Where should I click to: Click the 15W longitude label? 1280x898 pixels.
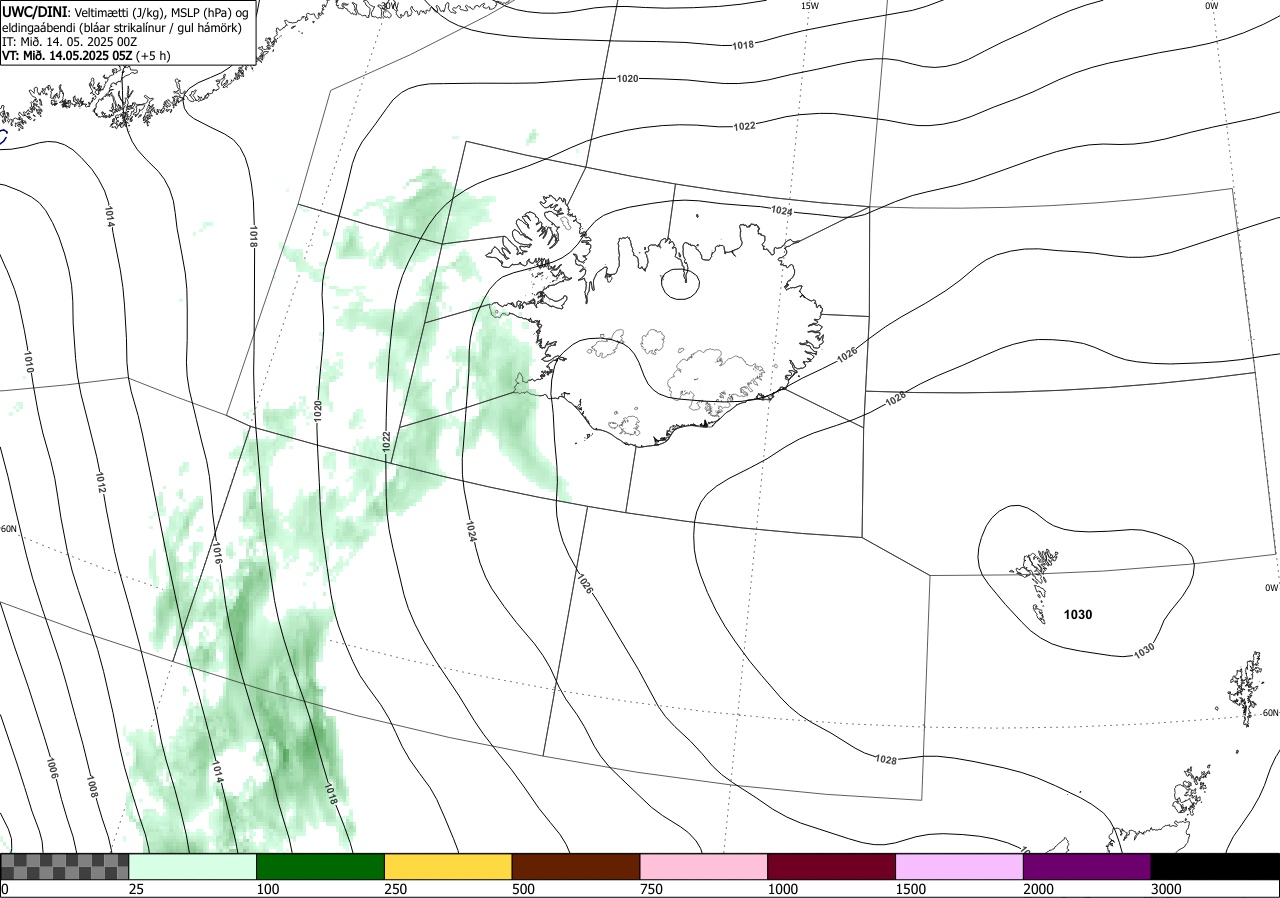pyautogui.click(x=810, y=6)
